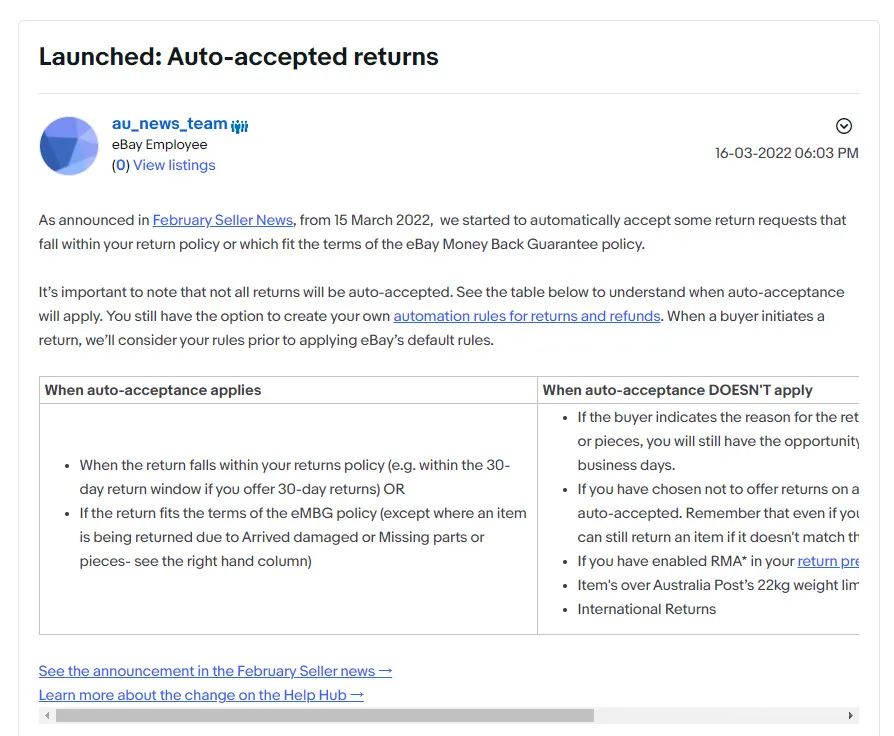Click the (0) feedback score link
Viewport: 894px width, 736px height.
pos(120,165)
